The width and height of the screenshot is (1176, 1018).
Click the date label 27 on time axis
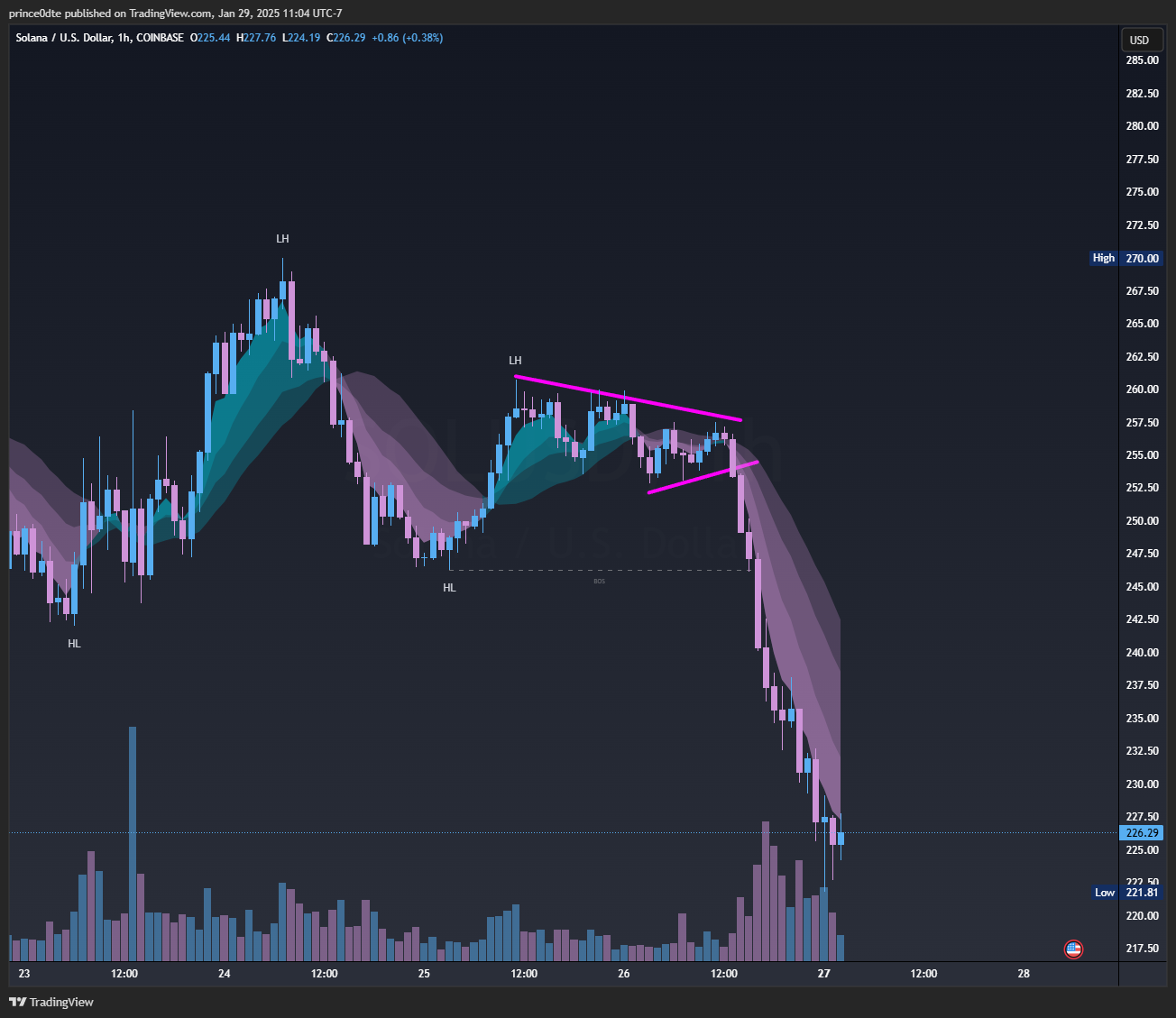823,974
